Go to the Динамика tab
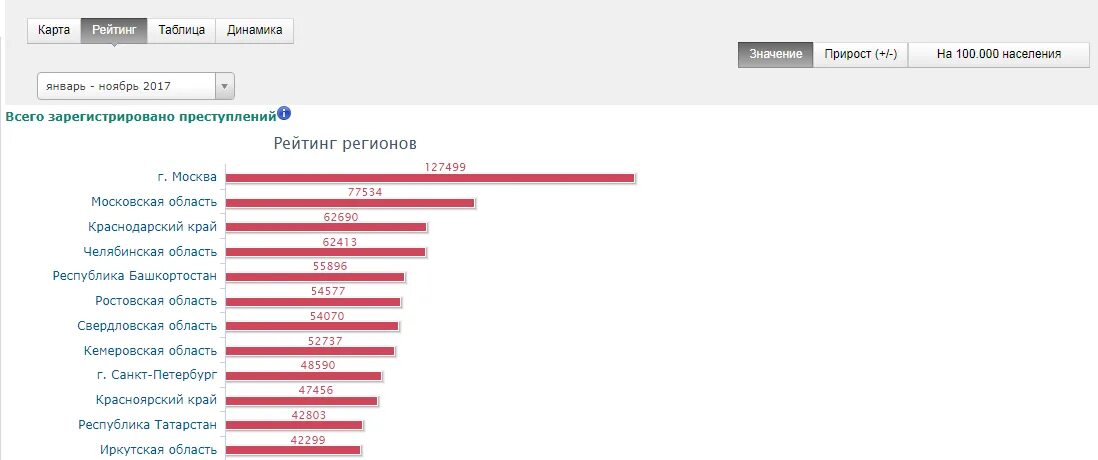1098x460 pixels. point(254,30)
